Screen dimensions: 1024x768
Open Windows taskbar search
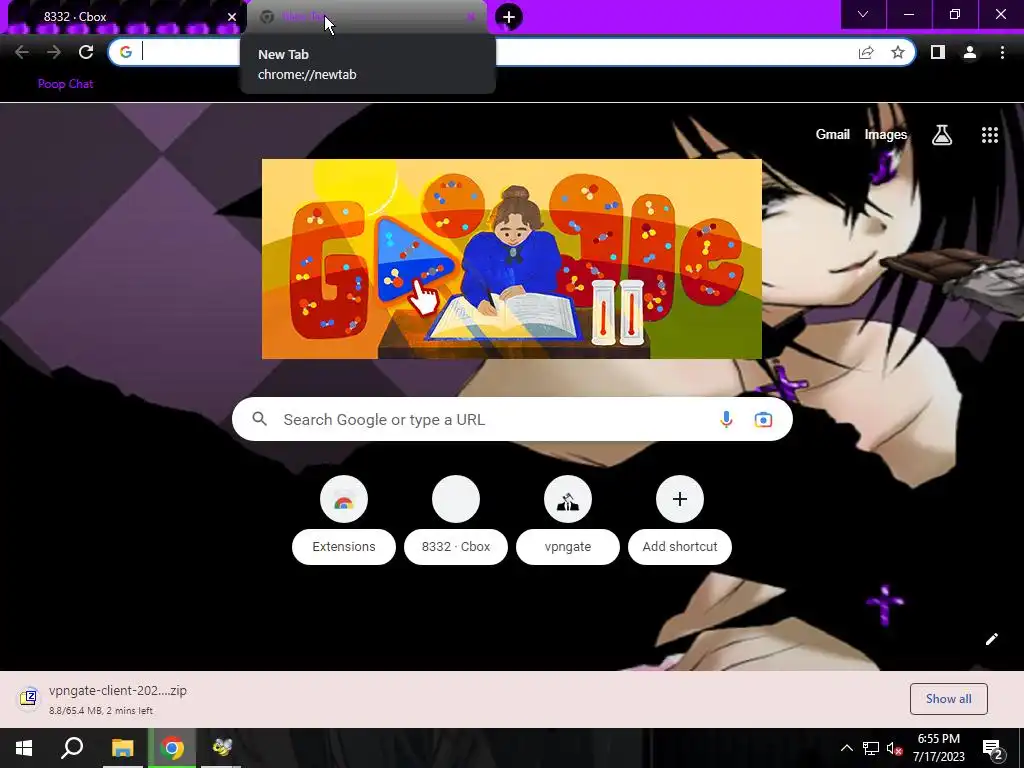[72, 748]
